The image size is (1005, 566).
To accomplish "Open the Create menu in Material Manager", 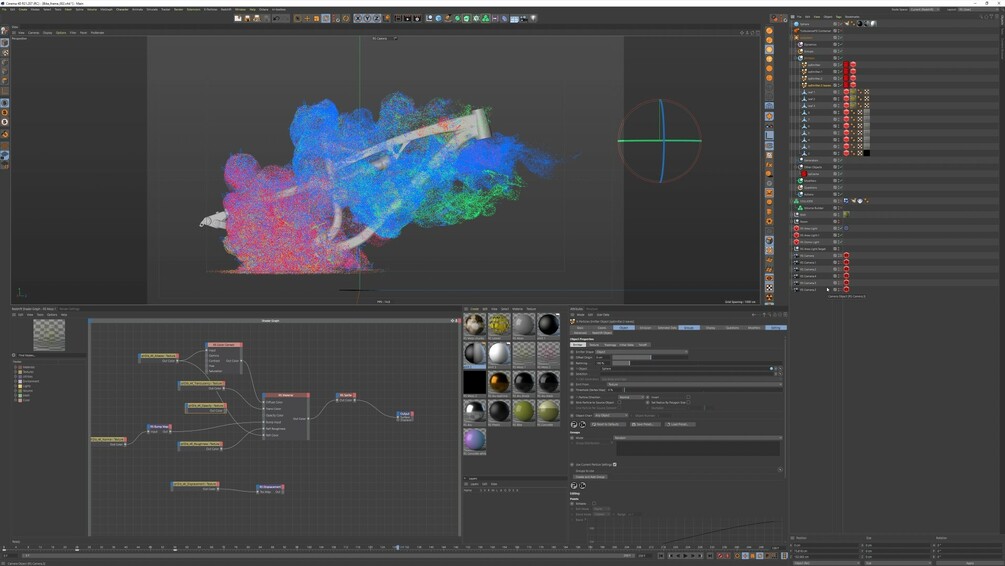I will point(474,309).
